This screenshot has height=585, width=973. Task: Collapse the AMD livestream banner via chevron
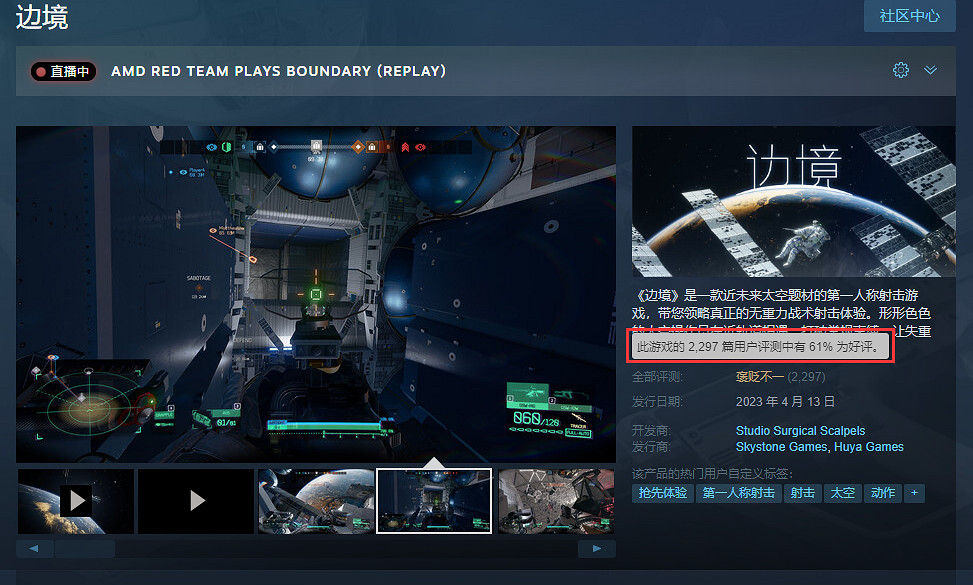click(x=931, y=70)
